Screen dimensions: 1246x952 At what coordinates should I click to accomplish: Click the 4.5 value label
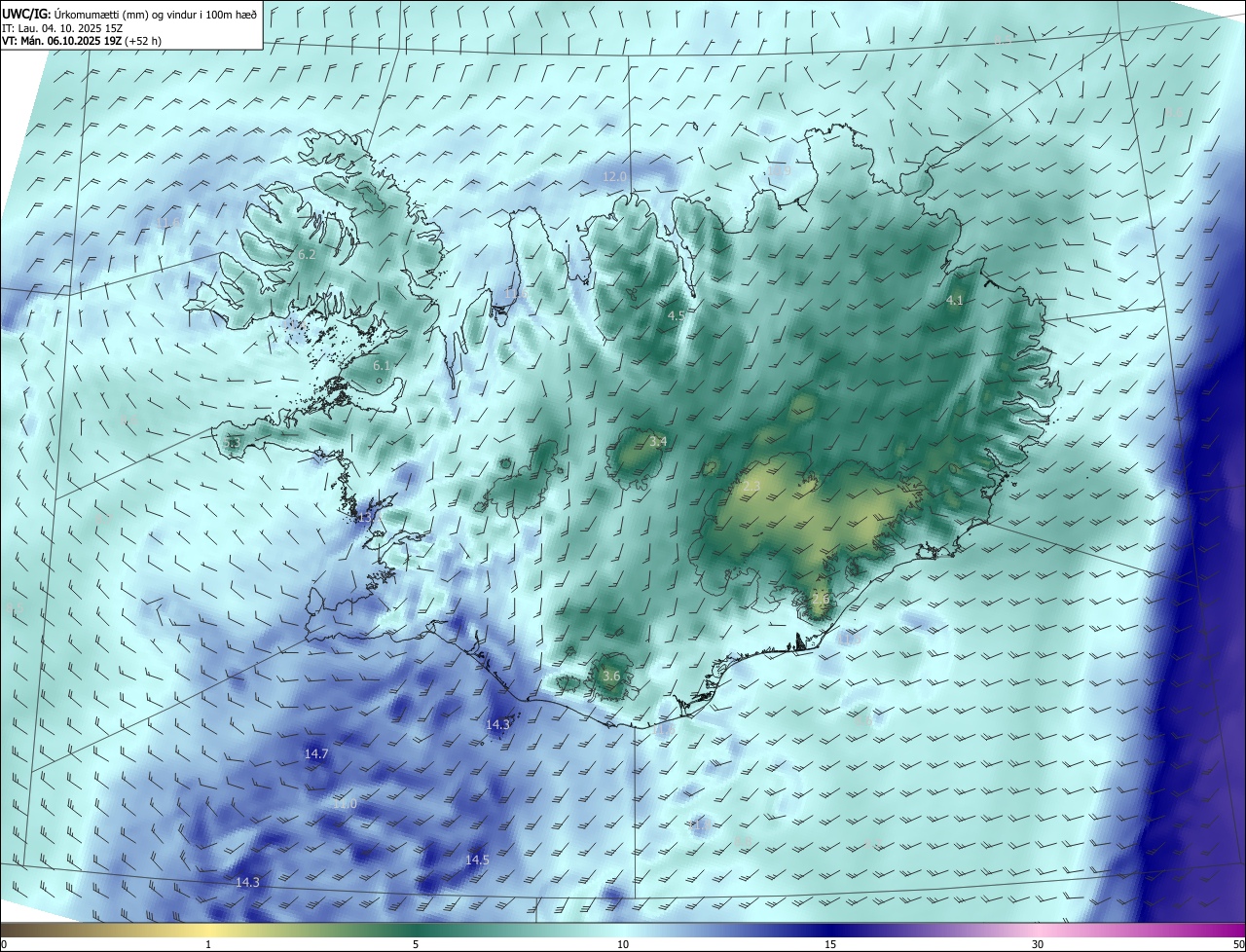point(676,315)
